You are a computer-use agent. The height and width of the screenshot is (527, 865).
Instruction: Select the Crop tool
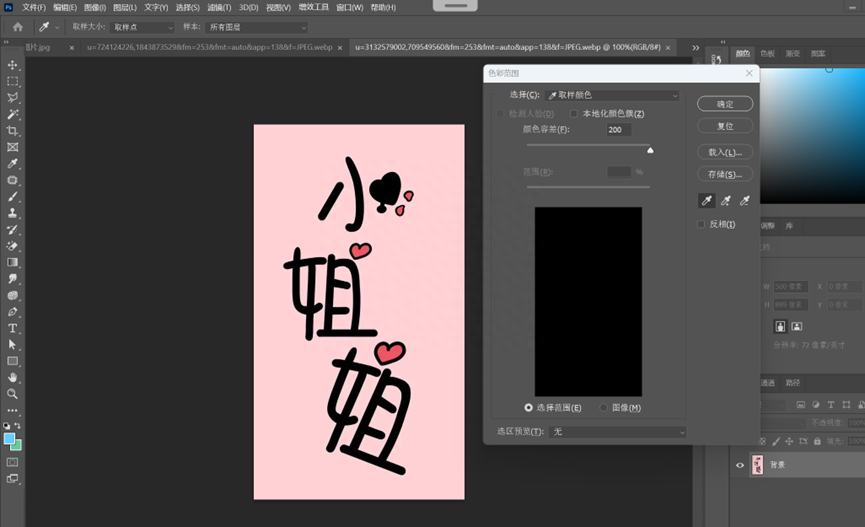click(x=13, y=131)
